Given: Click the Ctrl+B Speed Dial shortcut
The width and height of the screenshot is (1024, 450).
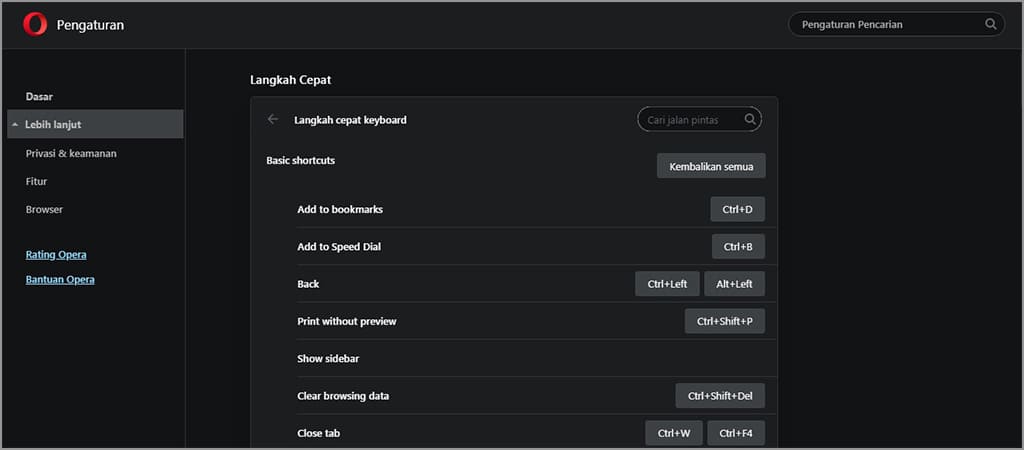Looking at the screenshot, I should 738,246.
